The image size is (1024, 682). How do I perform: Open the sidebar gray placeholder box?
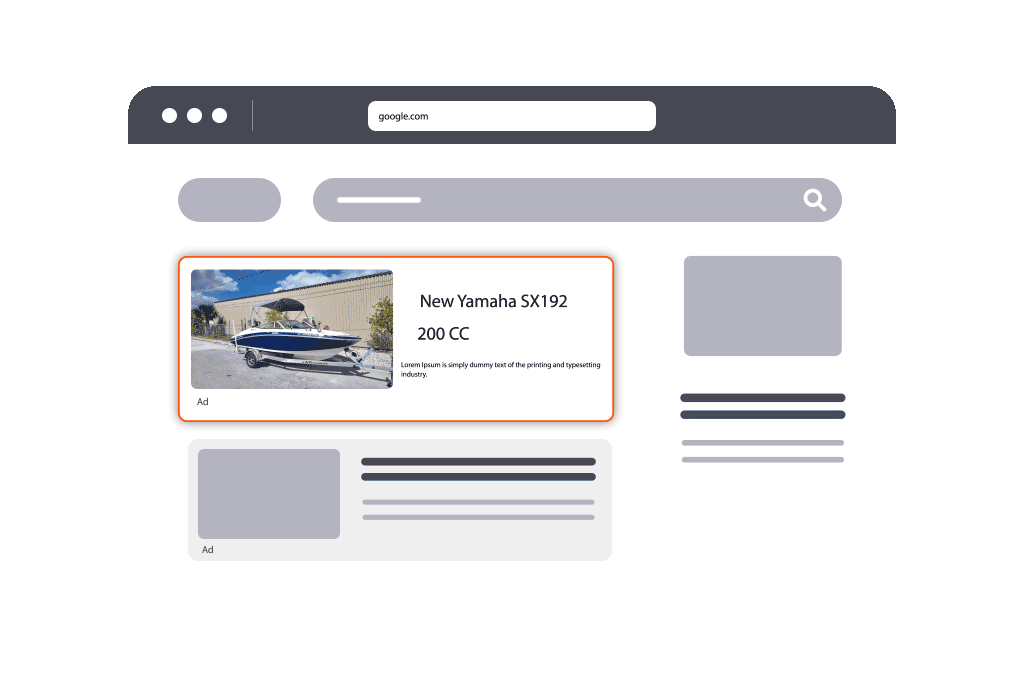762,306
